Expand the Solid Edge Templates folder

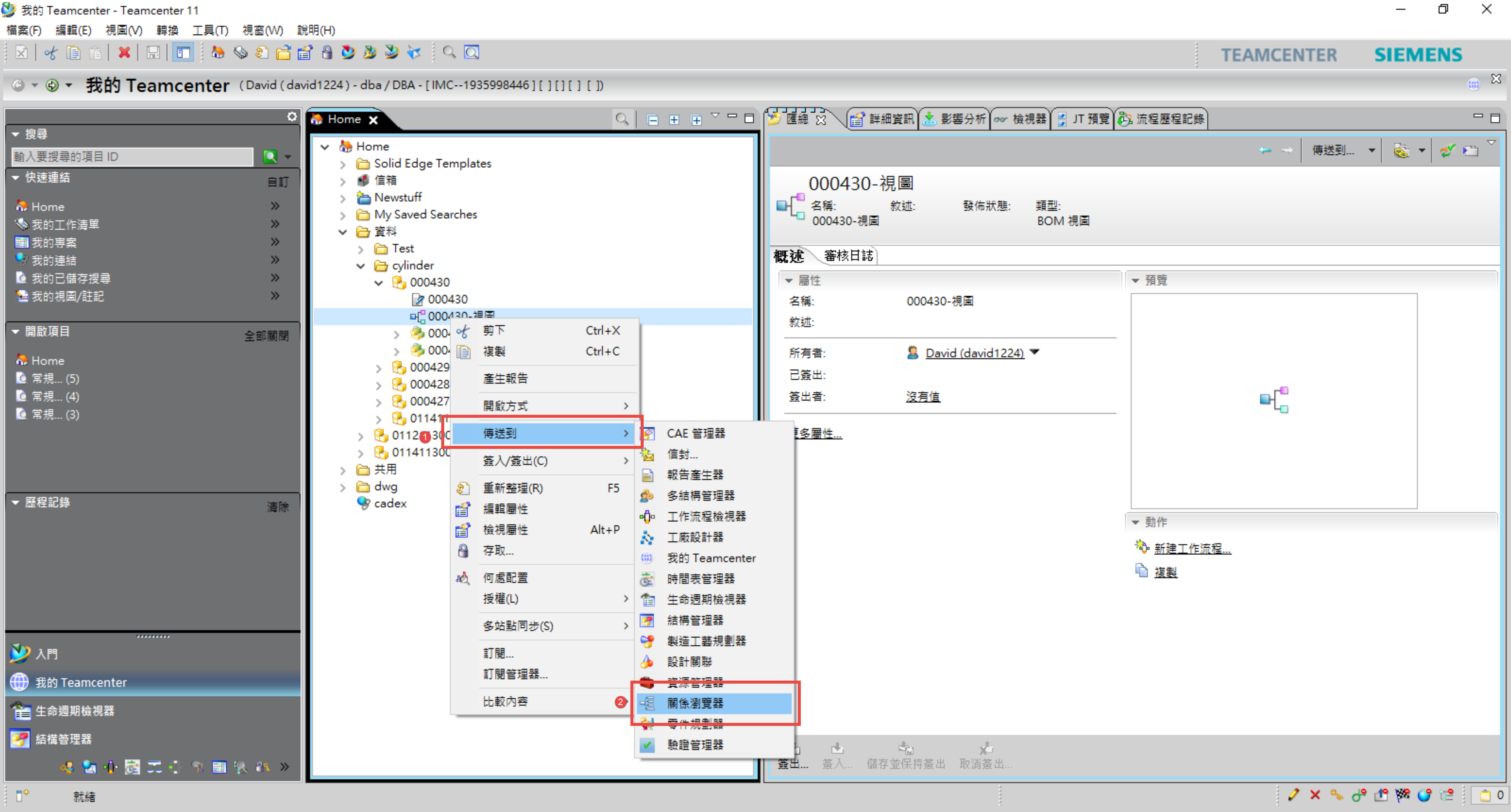(343, 164)
